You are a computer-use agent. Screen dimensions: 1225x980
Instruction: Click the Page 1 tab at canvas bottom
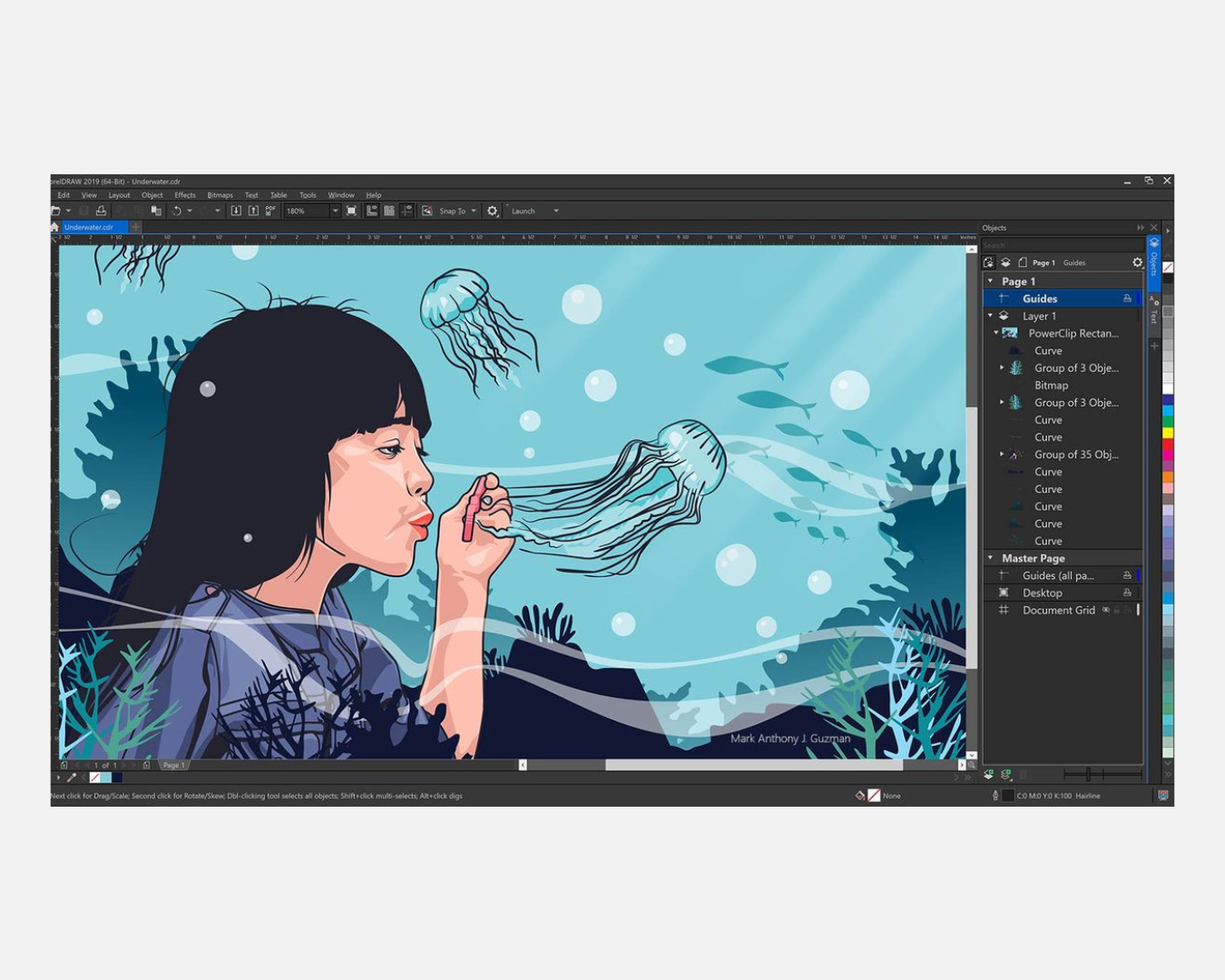click(173, 765)
